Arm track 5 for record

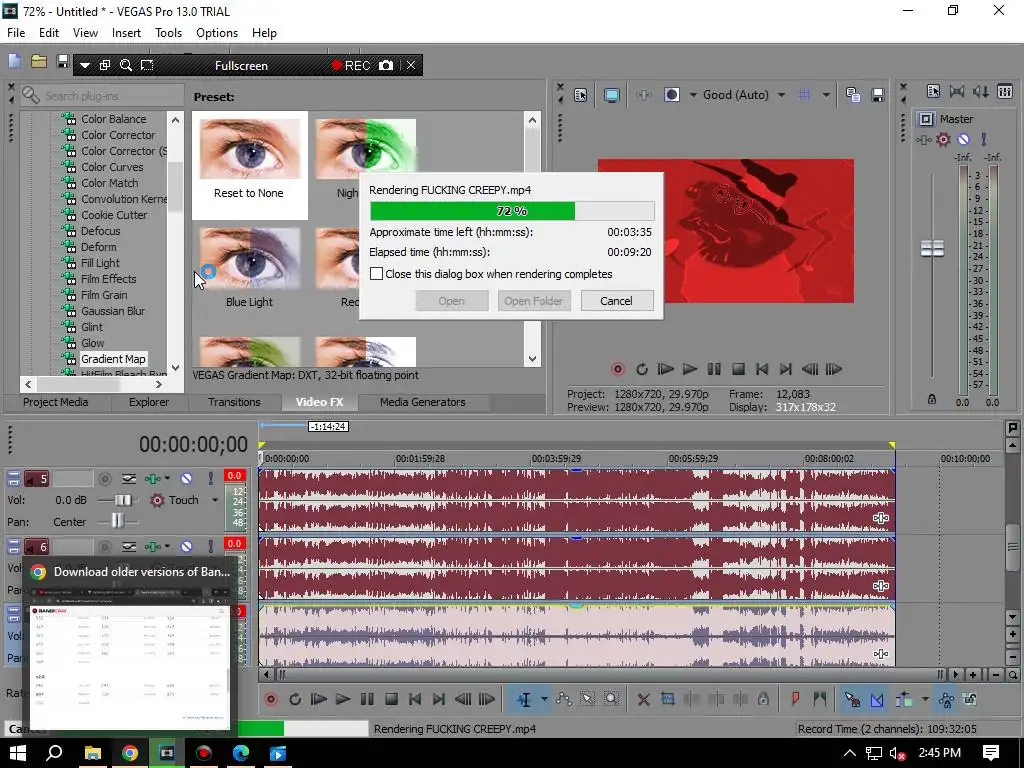coord(104,479)
